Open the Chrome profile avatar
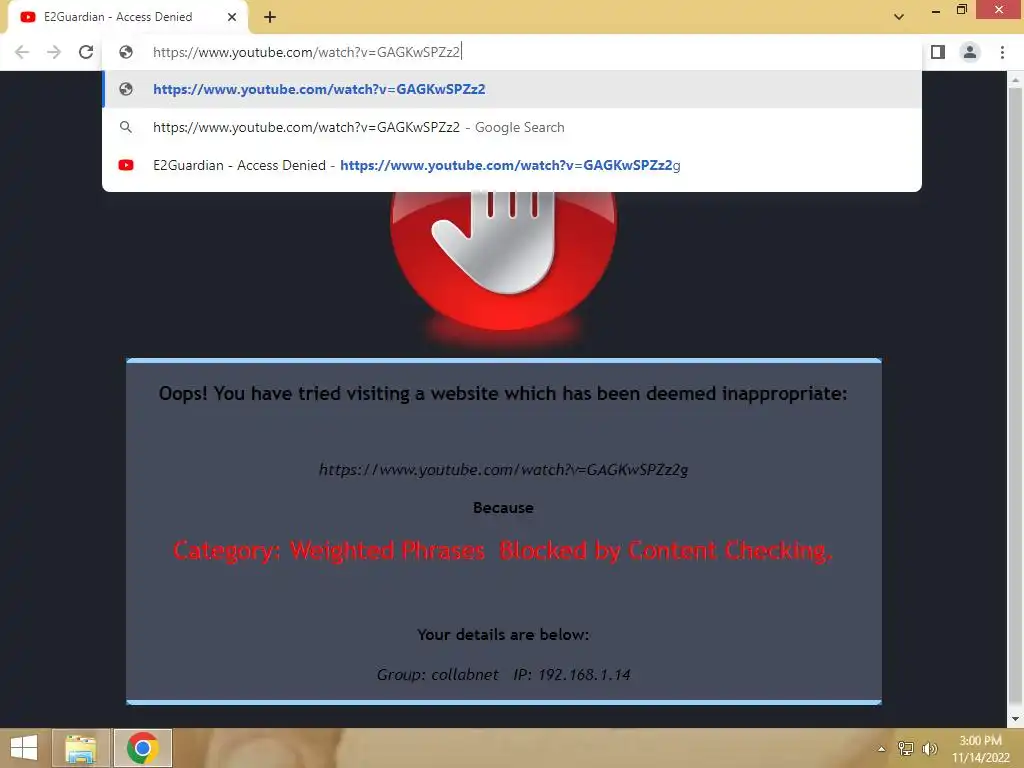Viewport: 1024px width, 768px height. (970, 52)
